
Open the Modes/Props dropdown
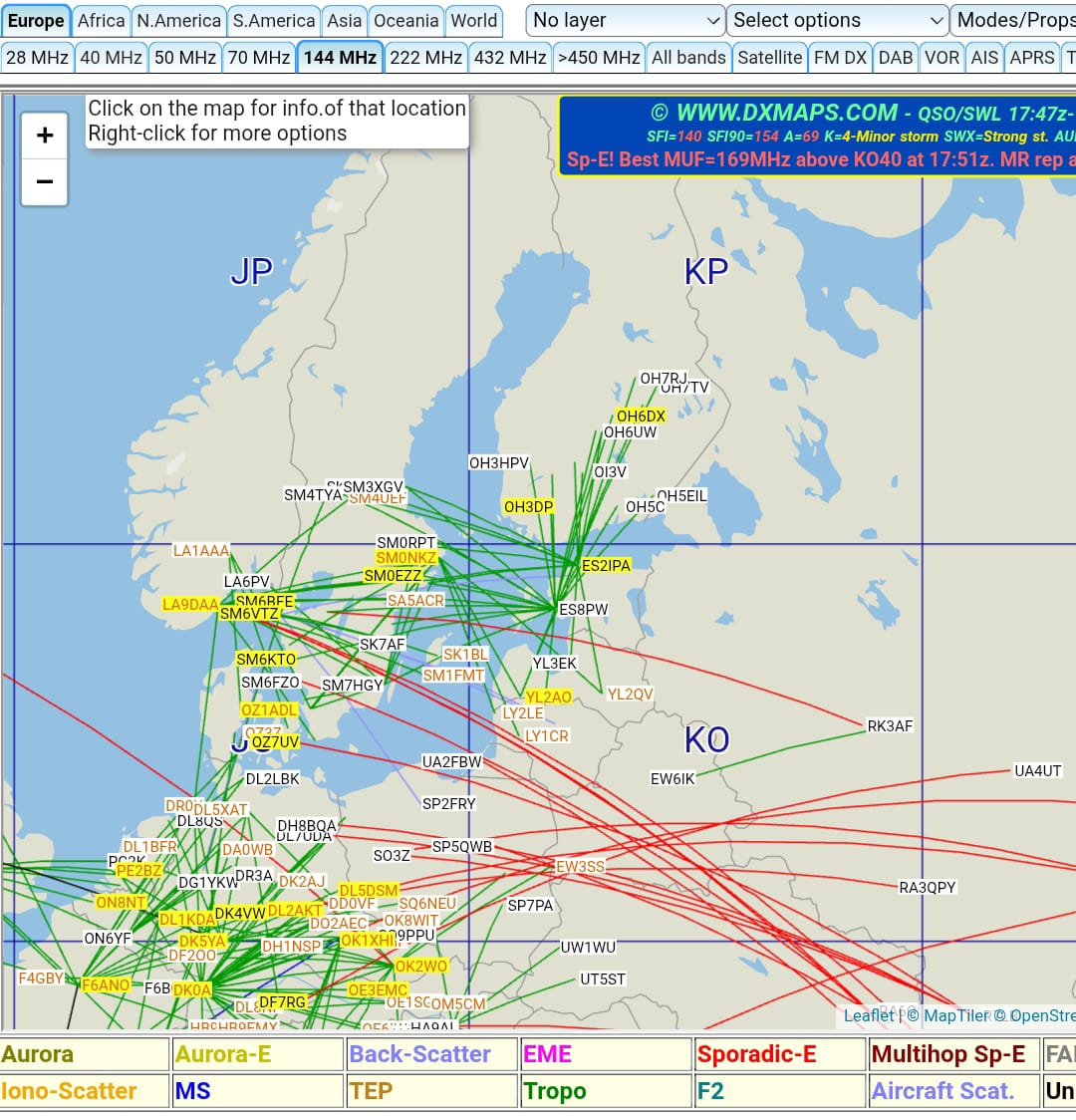click(1013, 20)
